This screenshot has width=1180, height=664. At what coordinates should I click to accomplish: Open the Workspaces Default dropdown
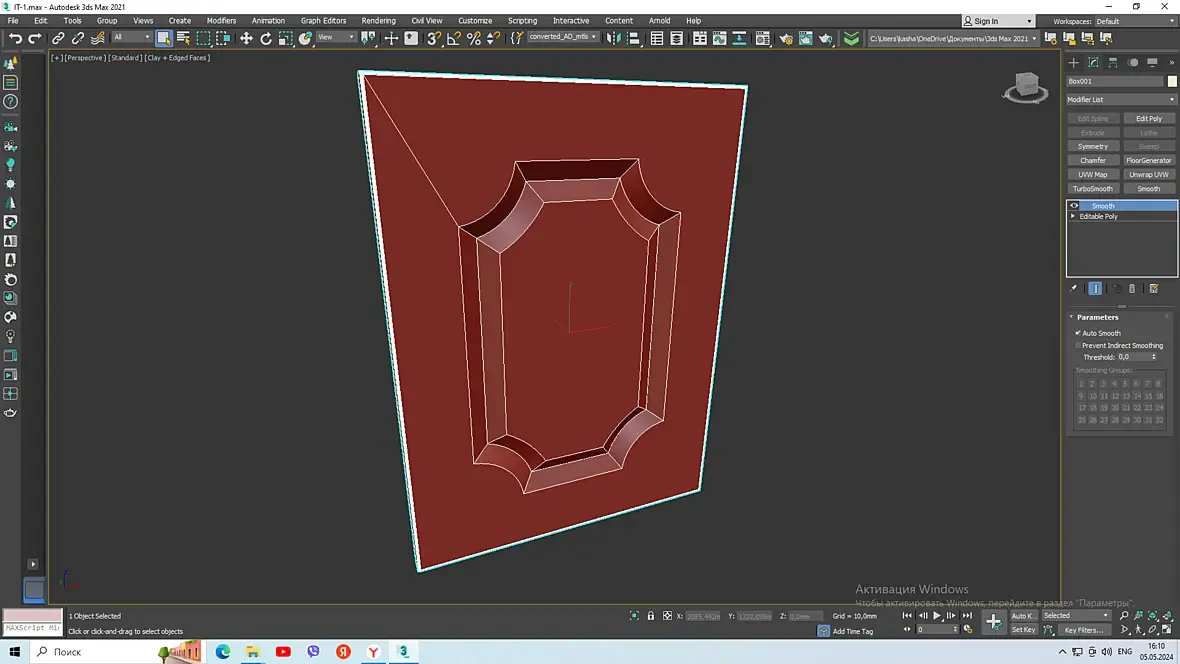click(x=1133, y=21)
